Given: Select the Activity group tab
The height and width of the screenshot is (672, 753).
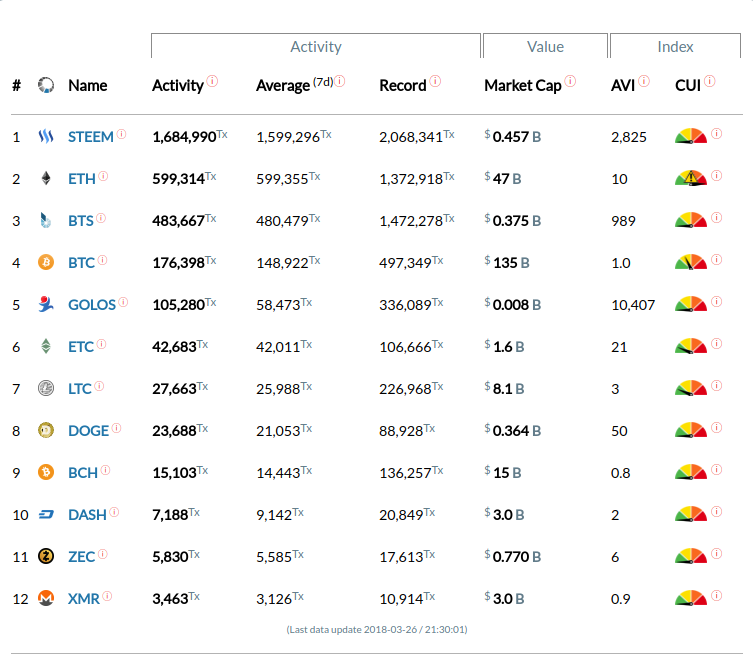Looking at the screenshot, I should [x=316, y=46].
